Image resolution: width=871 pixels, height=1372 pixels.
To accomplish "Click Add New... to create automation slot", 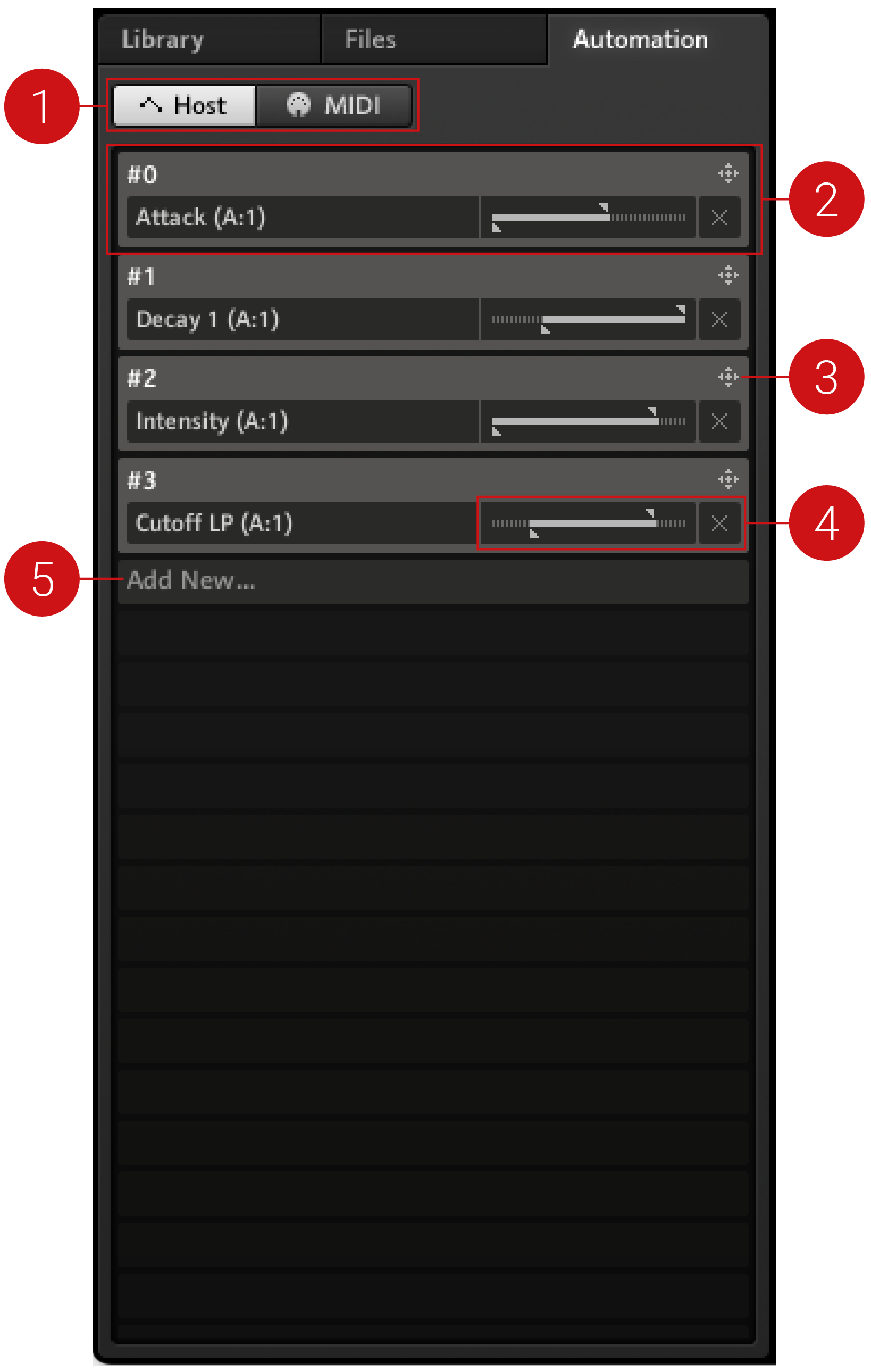I will tap(433, 580).
